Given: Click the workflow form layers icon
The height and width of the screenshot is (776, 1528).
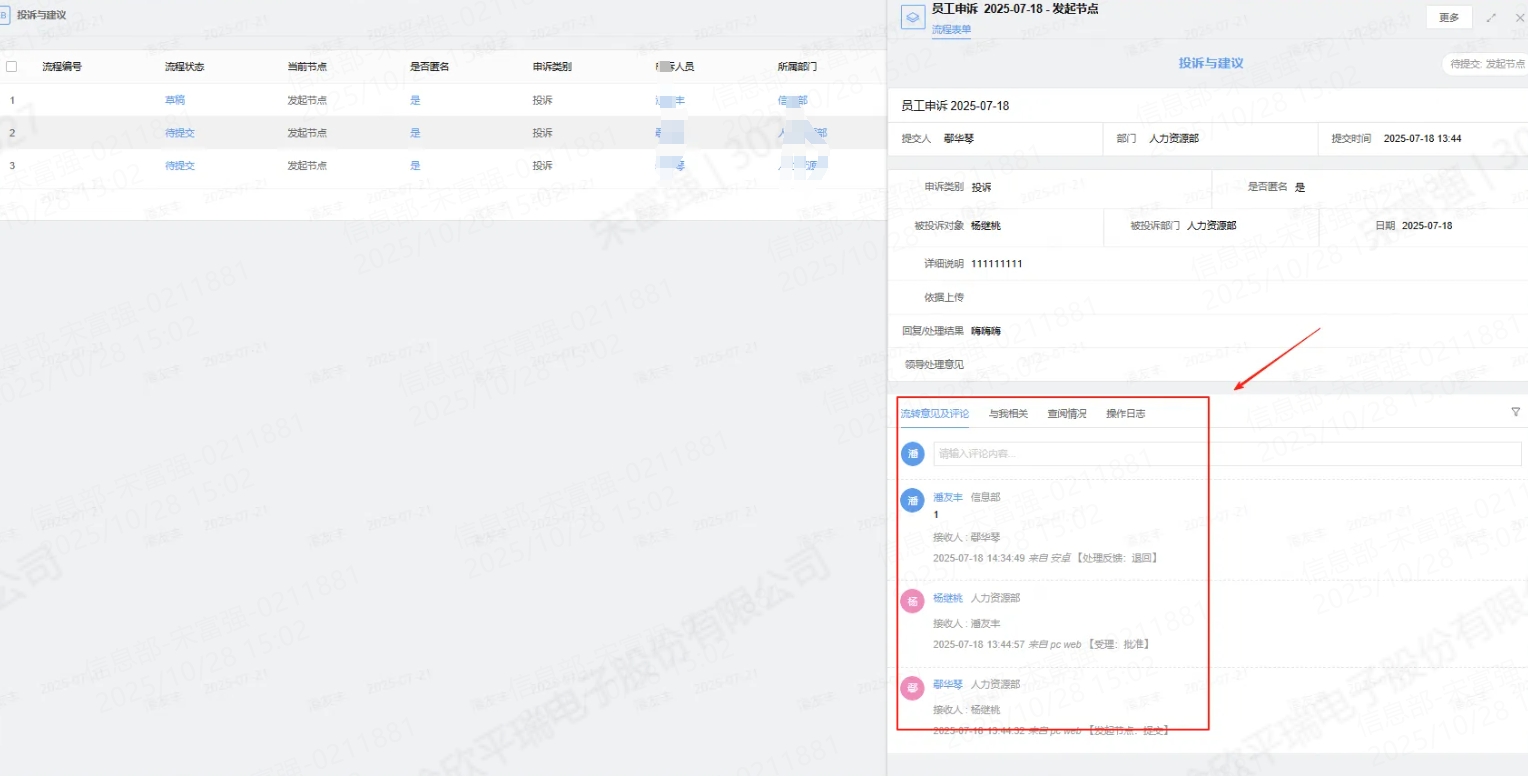Looking at the screenshot, I should (x=912, y=18).
